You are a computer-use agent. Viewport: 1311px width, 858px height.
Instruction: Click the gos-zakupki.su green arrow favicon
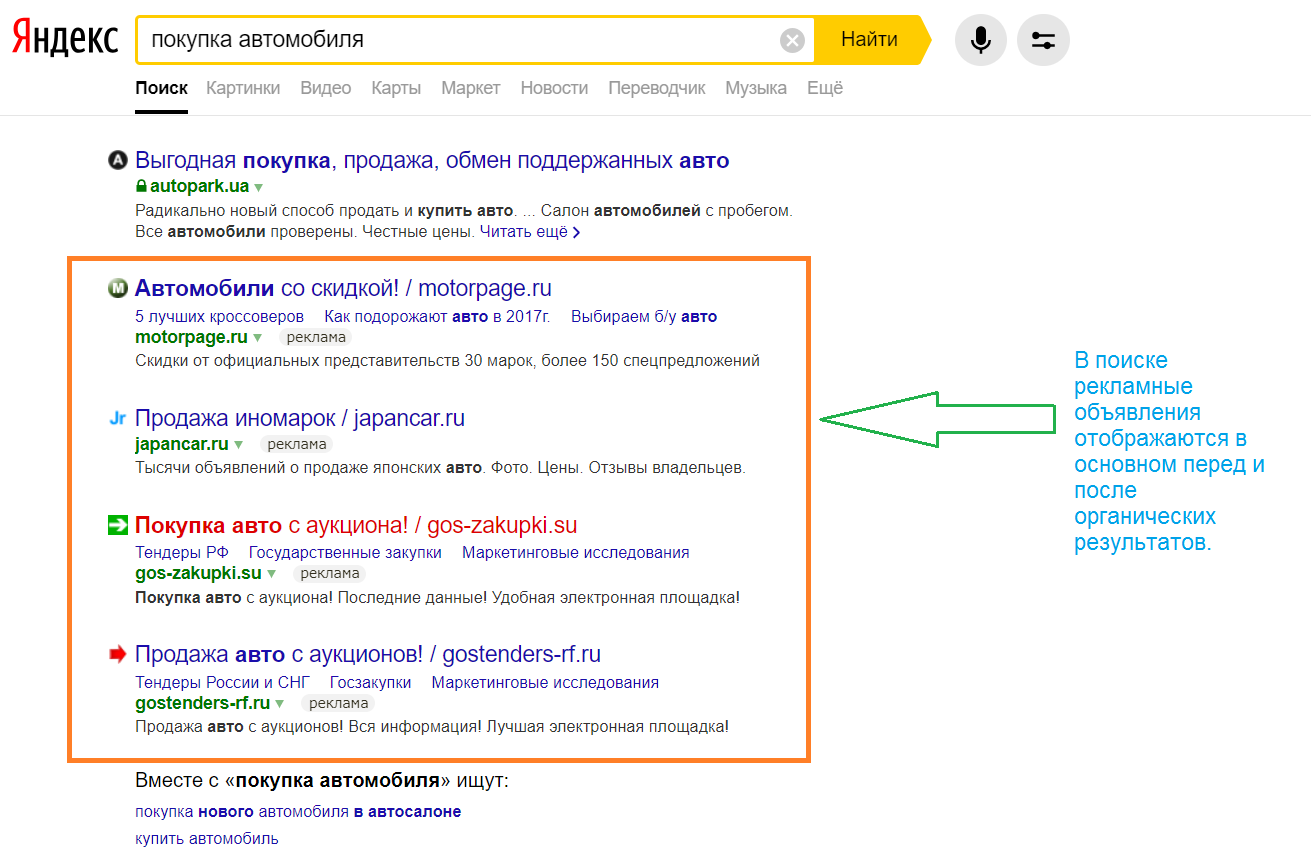click(x=117, y=525)
